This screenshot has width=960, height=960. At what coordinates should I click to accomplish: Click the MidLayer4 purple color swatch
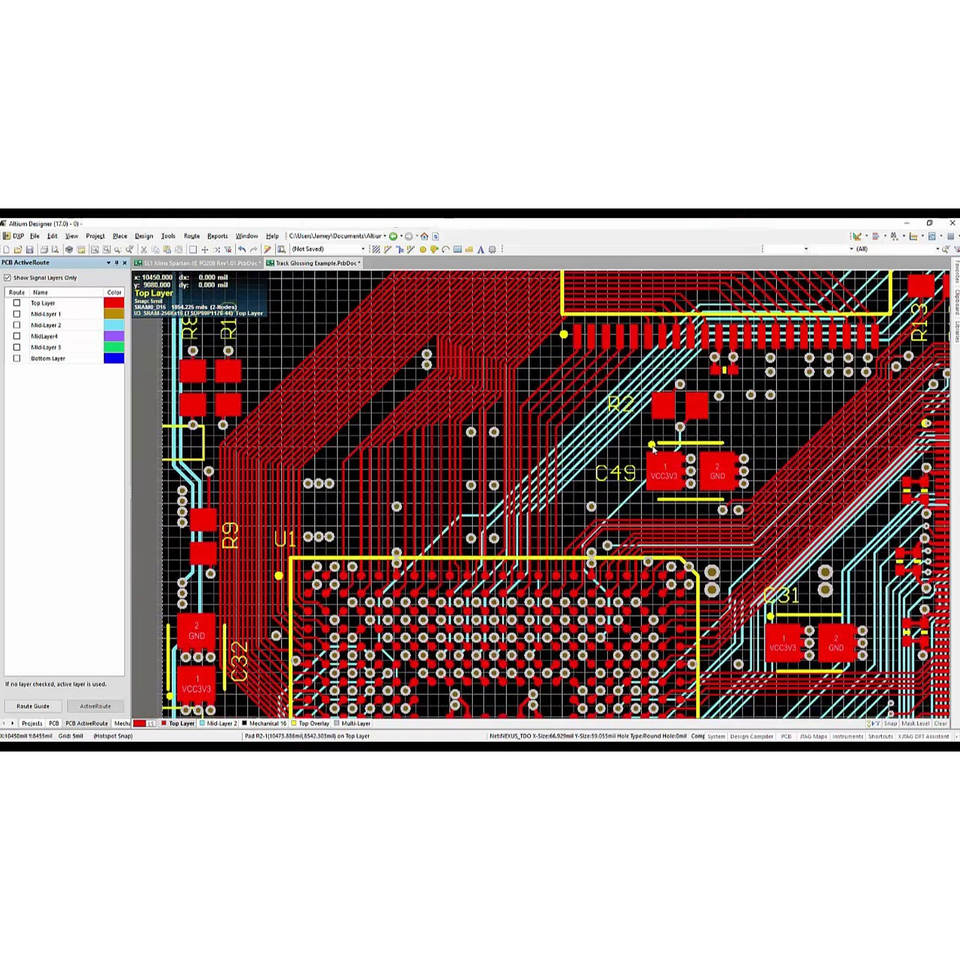point(114,336)
